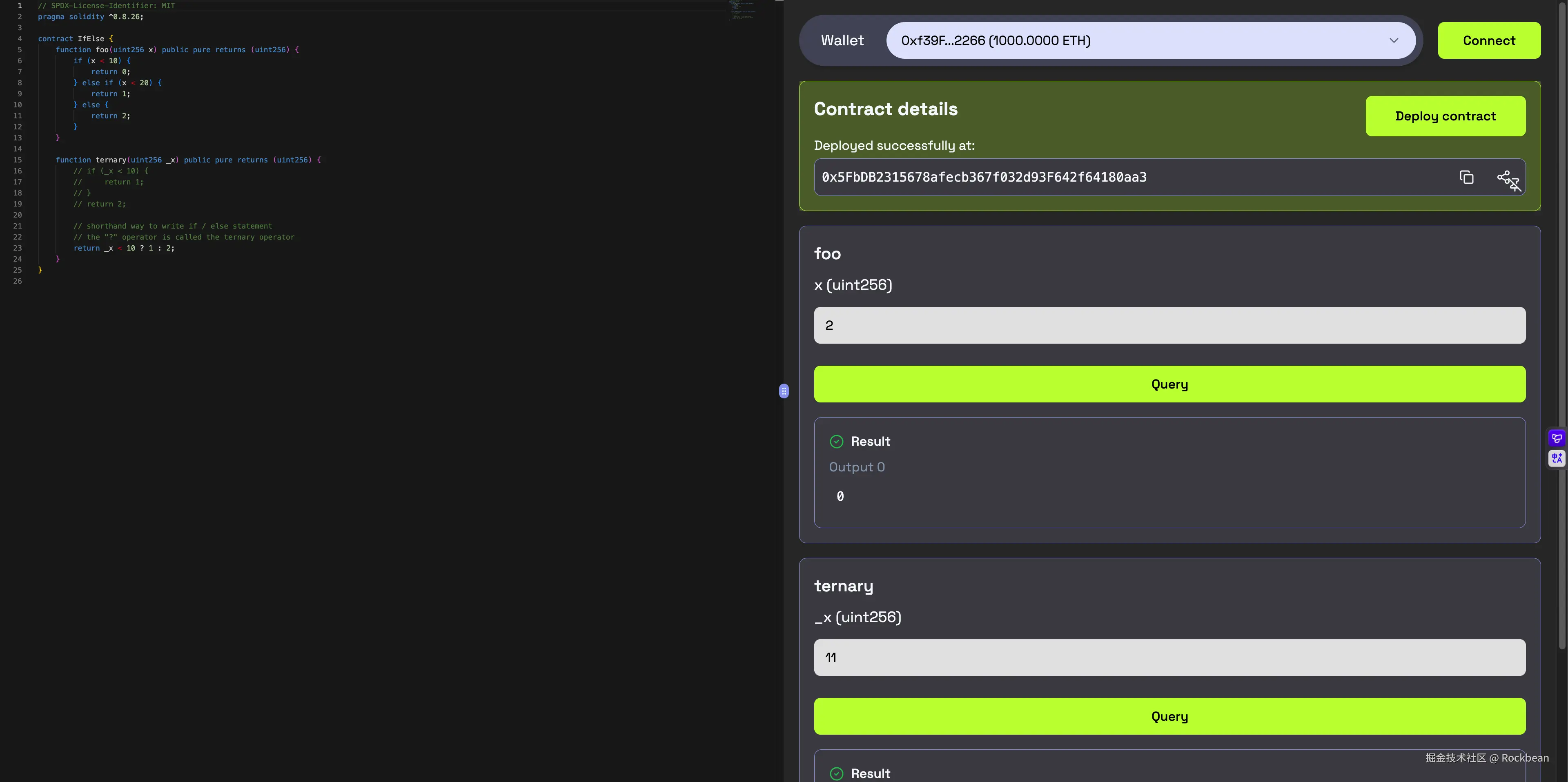The height and width of the screenshot is (782, 1568).
Task: Click the editor/panel divider handle
Action: (784, 391)
